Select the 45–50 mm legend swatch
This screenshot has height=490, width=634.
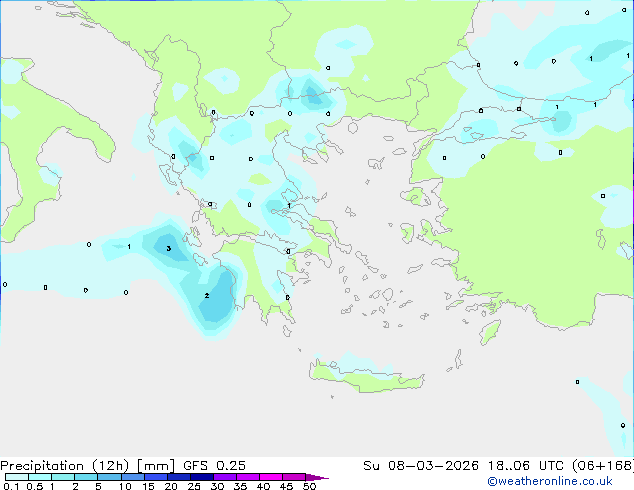click(294, 477)
